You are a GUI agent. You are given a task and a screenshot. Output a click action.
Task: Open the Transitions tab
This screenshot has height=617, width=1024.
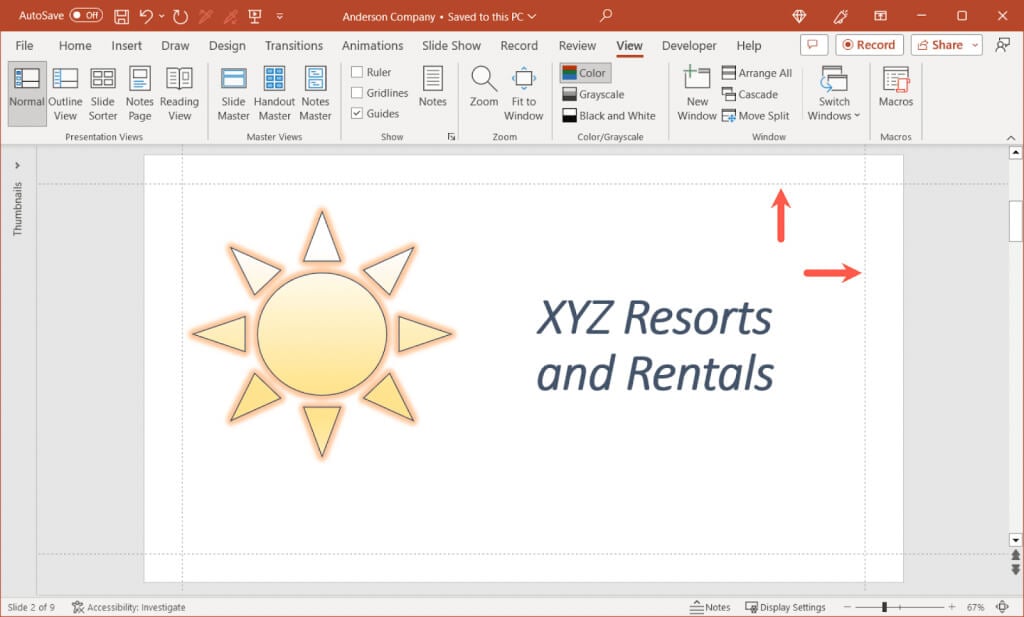[x=294, y=46]
